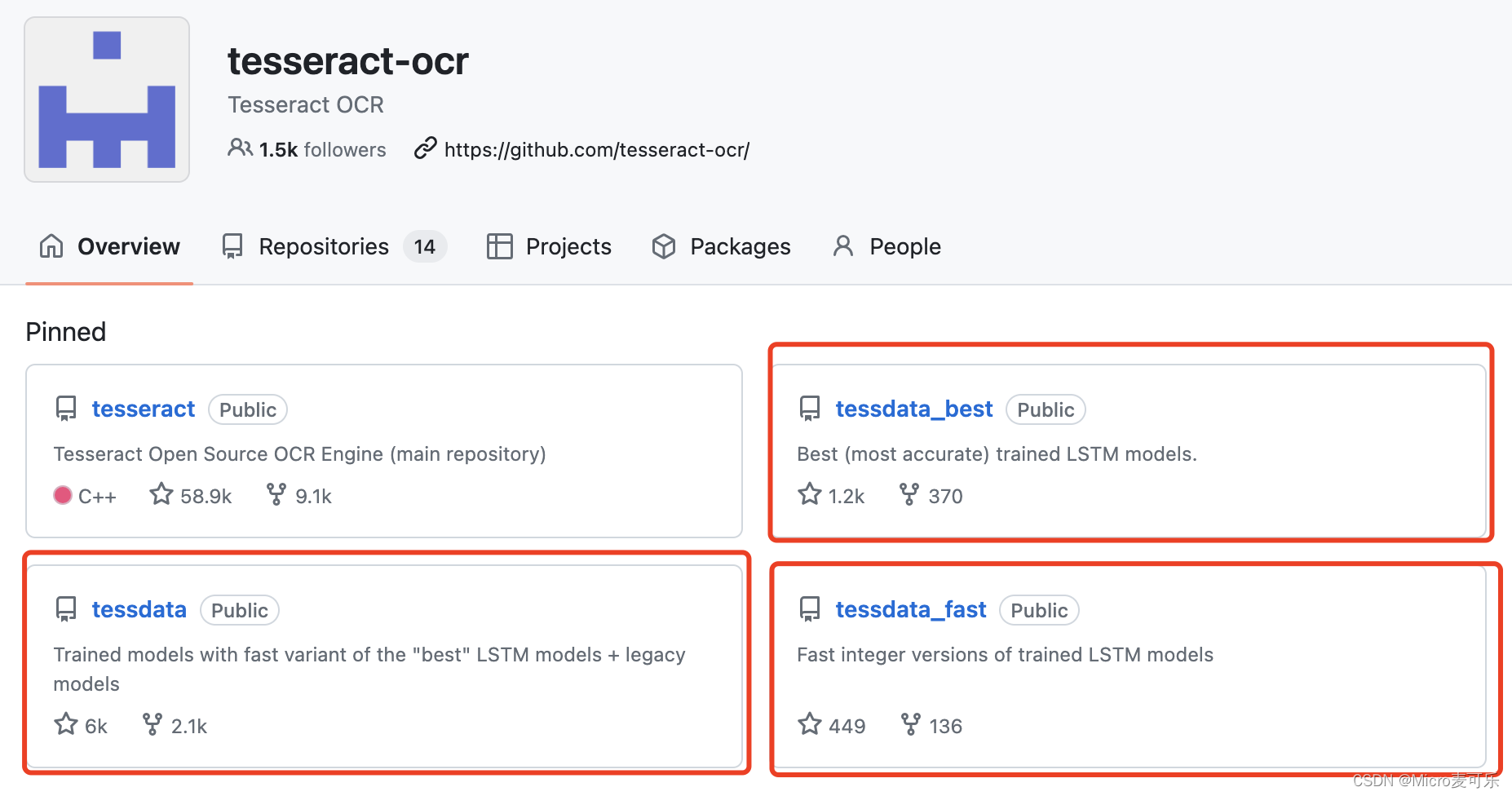Image resolution: width=1512 pixels, height=796 pixels.
Task: Click the star icon showing 449
Action: tap(810, 724)
